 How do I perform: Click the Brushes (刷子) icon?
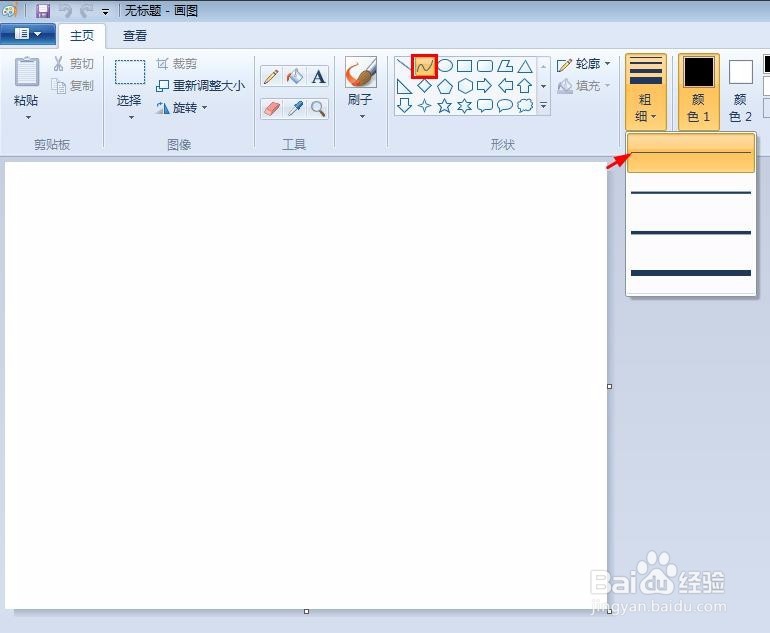click(361, 72)
